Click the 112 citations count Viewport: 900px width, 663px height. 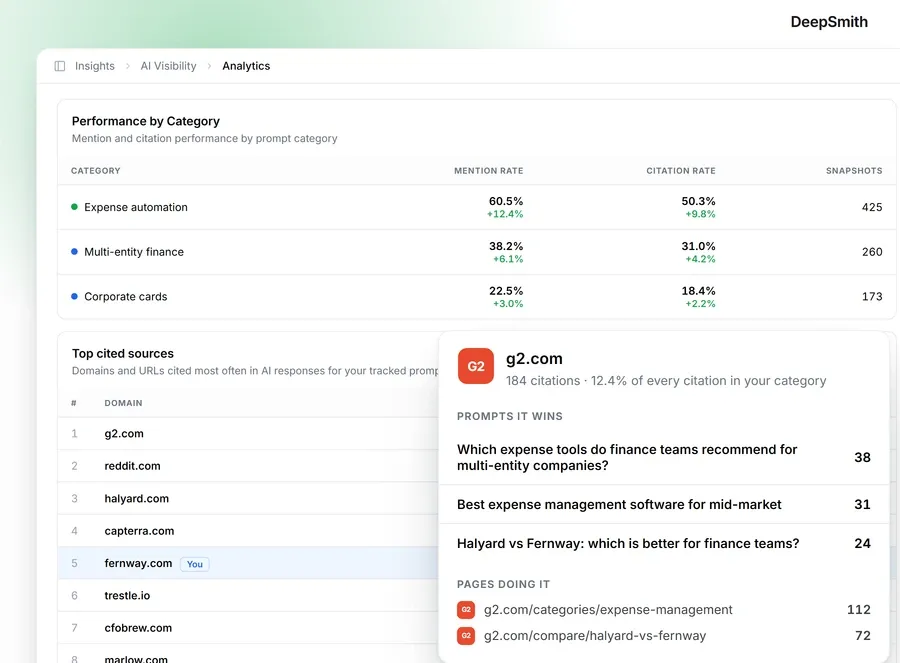(859, 610)
